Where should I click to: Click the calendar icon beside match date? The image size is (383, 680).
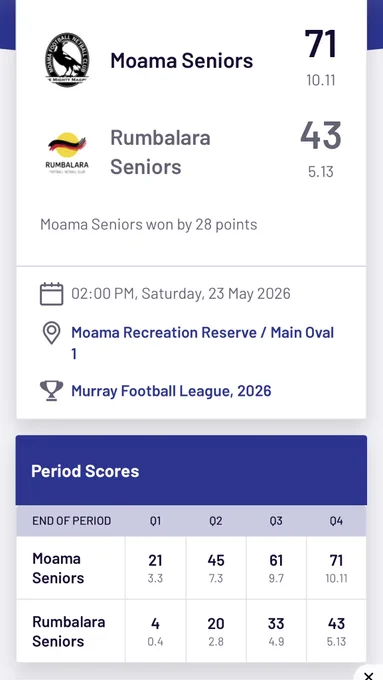(52, 294)
